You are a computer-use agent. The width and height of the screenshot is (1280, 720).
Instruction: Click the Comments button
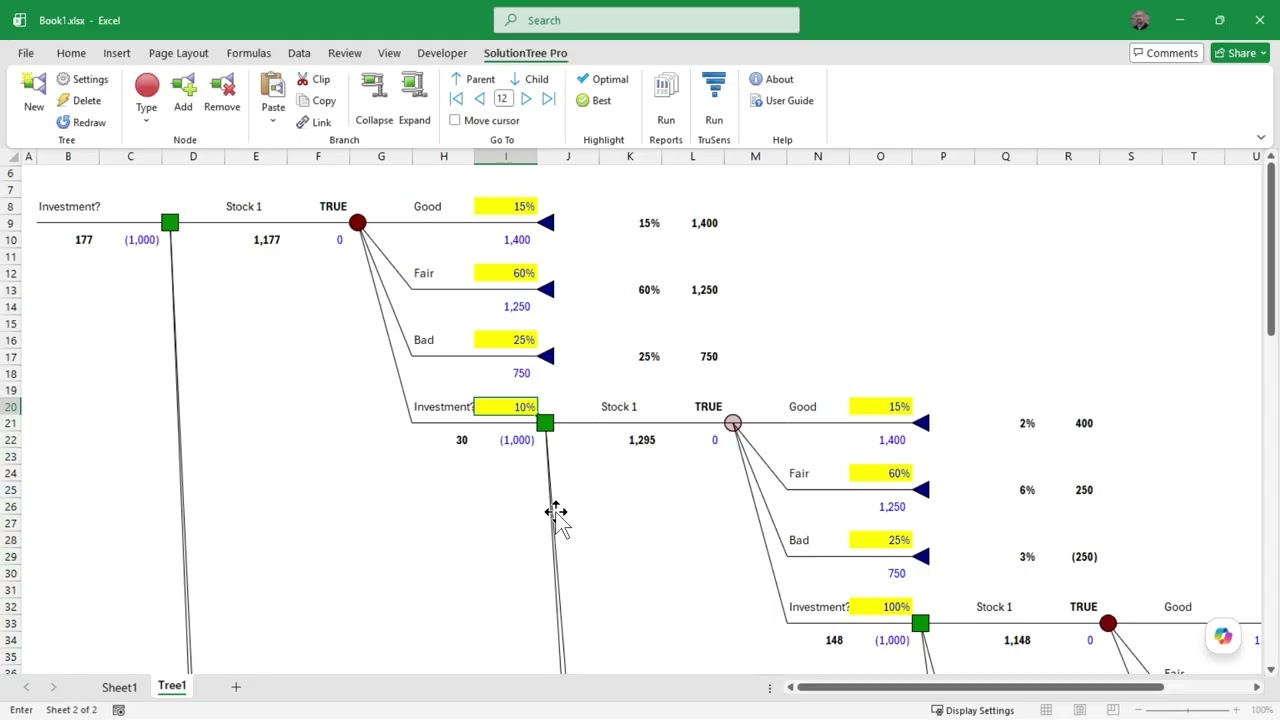(x=1165, y=53)
